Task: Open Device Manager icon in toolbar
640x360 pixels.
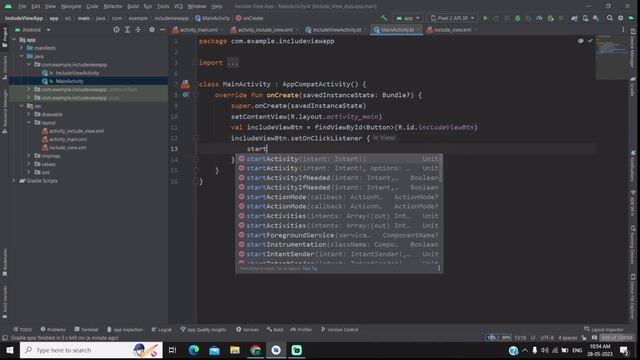Action: tap(585, 18)
